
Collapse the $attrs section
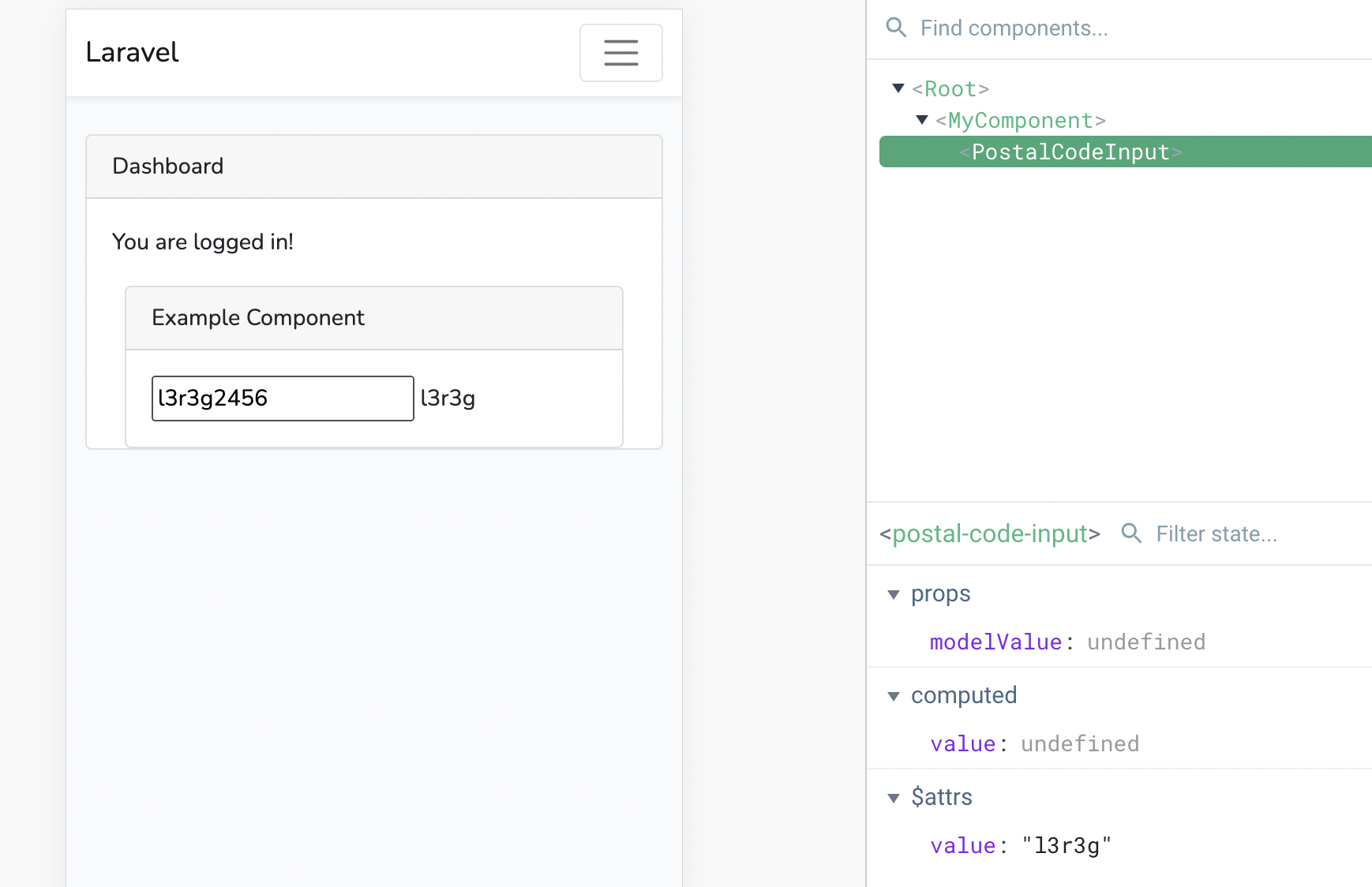[894, 798]
